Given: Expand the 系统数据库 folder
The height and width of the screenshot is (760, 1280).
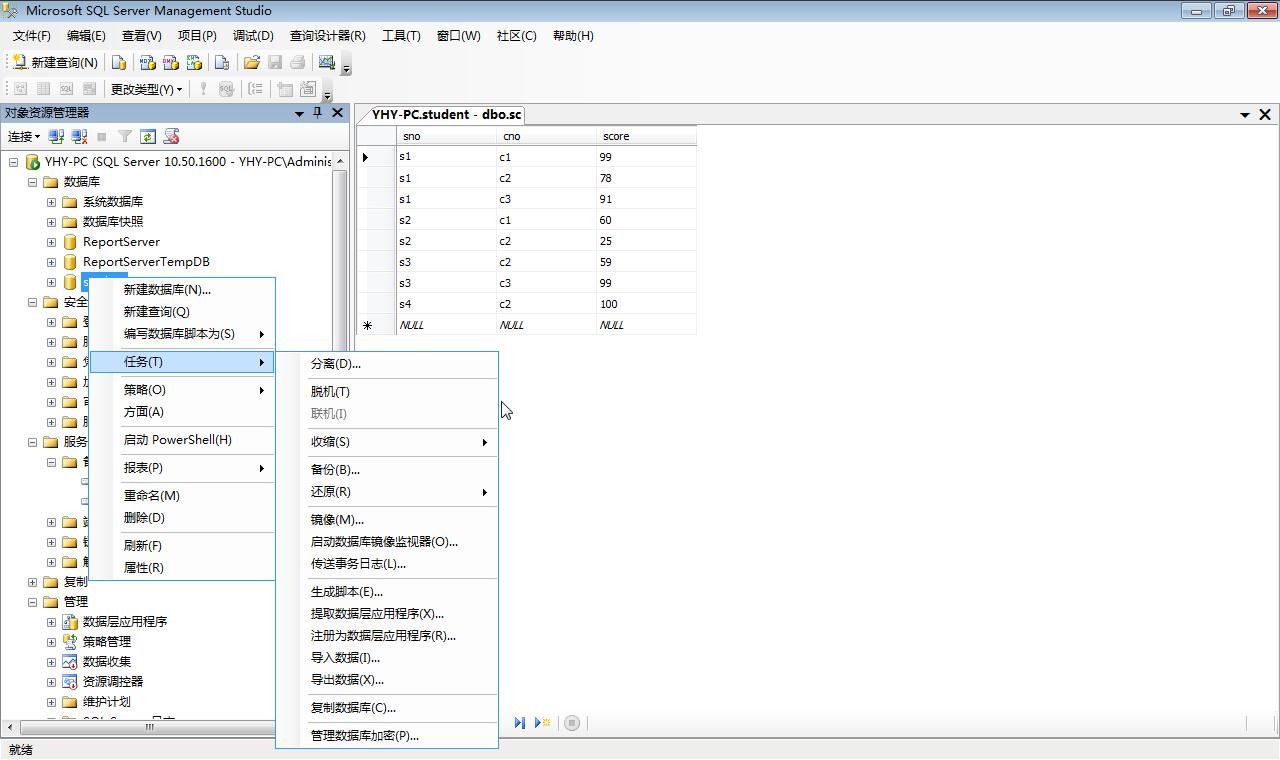Looking at the screenshot, I should pos(51,202).
